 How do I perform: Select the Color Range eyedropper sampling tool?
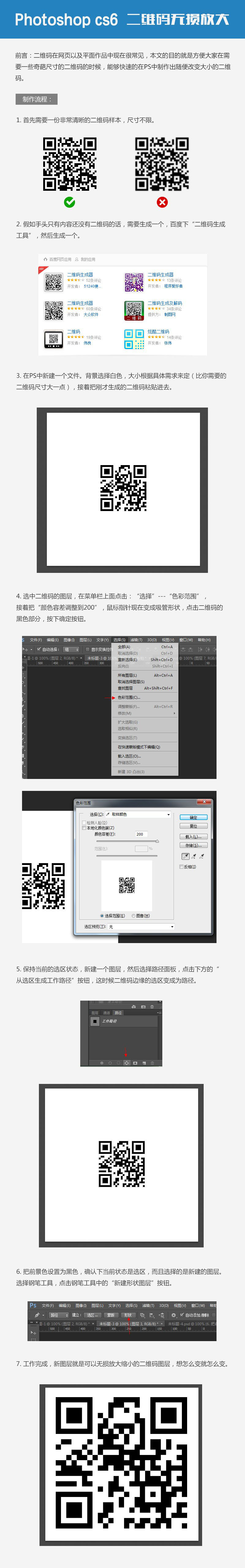tap(186, 856)
